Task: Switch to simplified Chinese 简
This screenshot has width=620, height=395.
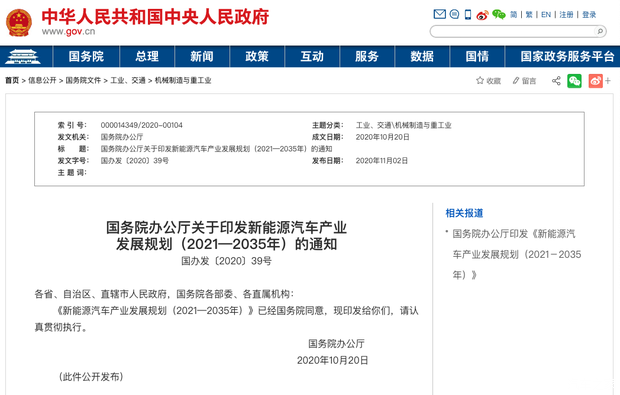Action: pyautogui.click(x=513, y=15)
